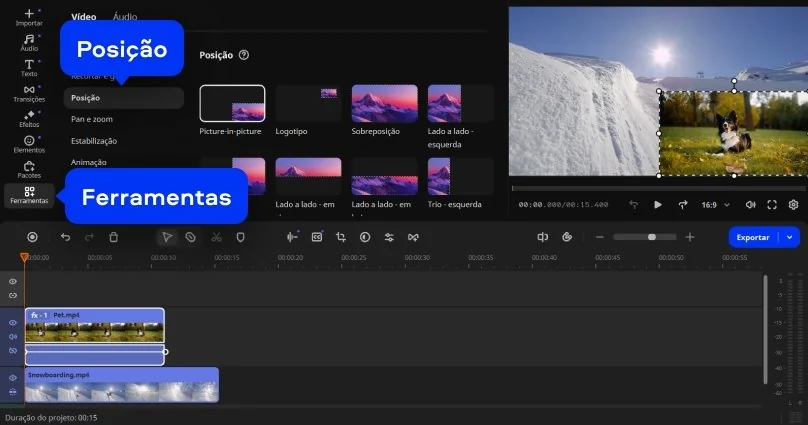Image resolution: width=808 pixels, height=425 pixels.
Task: Play the video preview
Action: click(x=658, y=205)
